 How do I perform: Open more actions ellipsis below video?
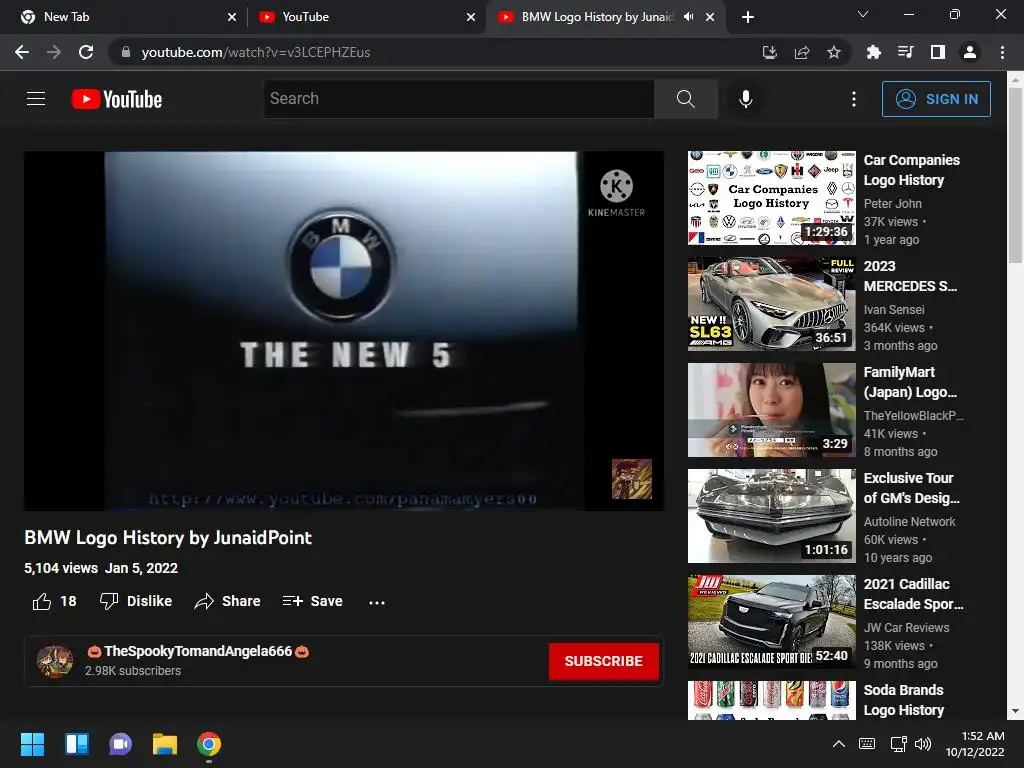(377, 602)
